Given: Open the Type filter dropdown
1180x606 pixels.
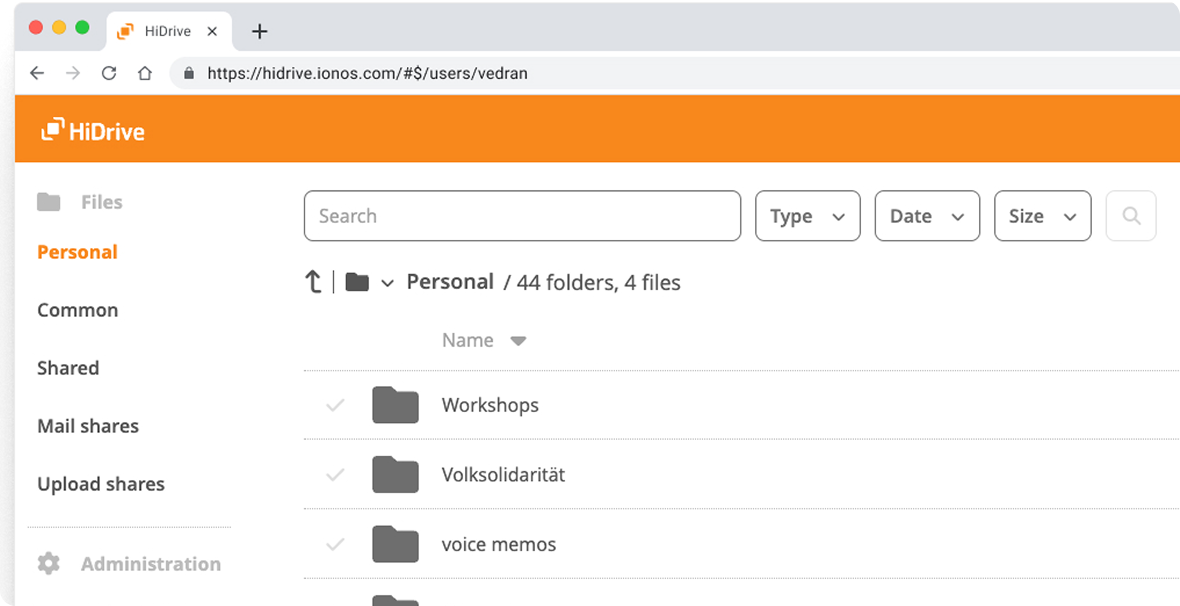Looking at the screenshot, I should 807,216.
